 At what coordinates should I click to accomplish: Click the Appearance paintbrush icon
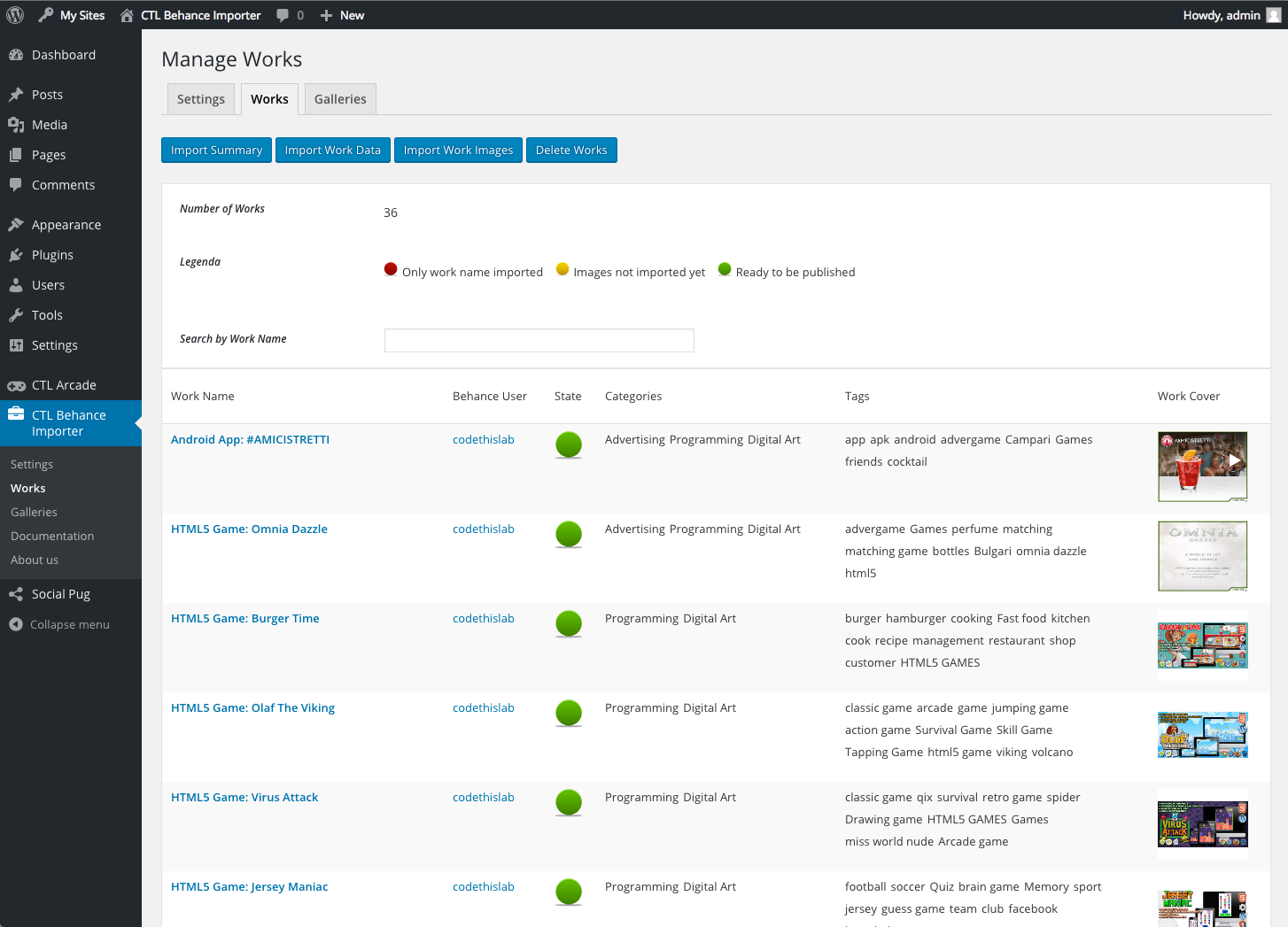(16, 225)
